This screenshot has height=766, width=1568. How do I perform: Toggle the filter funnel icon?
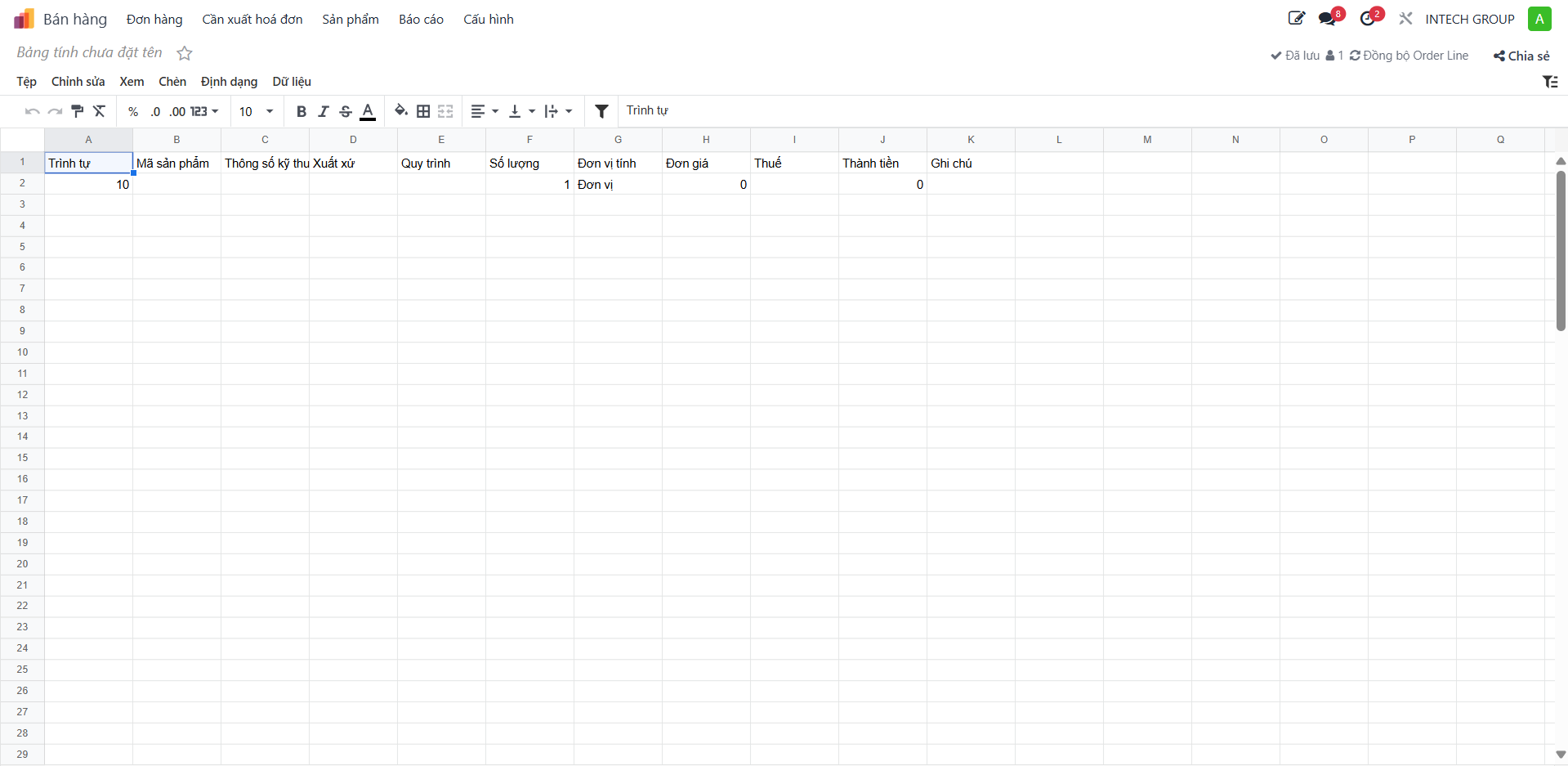[601, 111]
